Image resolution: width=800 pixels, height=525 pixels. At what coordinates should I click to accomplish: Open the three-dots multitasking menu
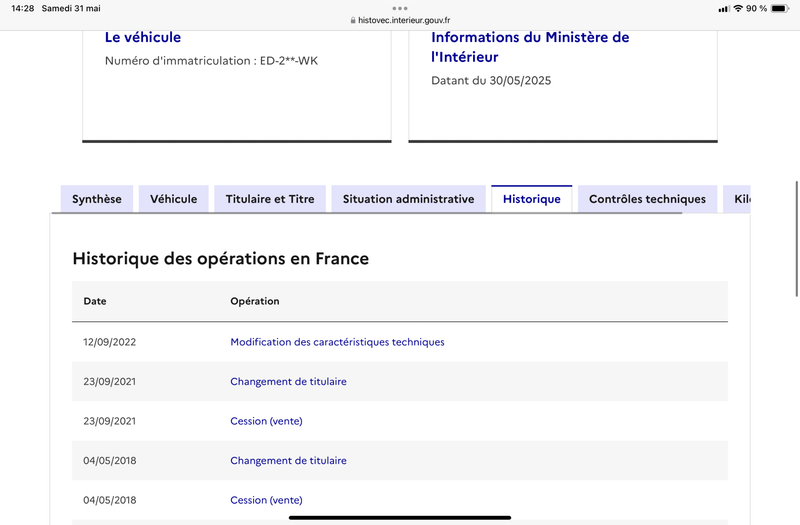400,8
